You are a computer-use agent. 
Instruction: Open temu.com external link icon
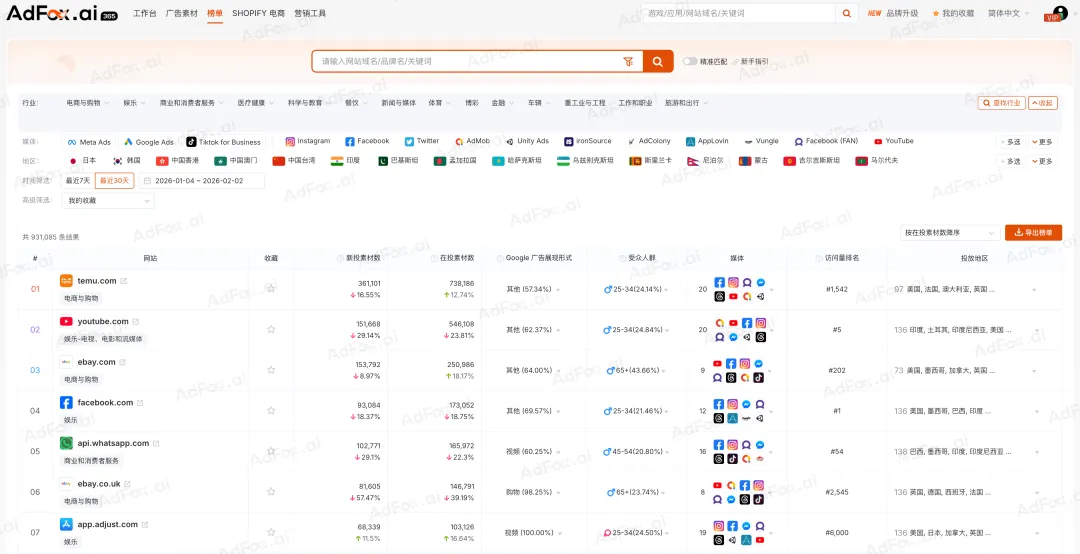[124, 281]
